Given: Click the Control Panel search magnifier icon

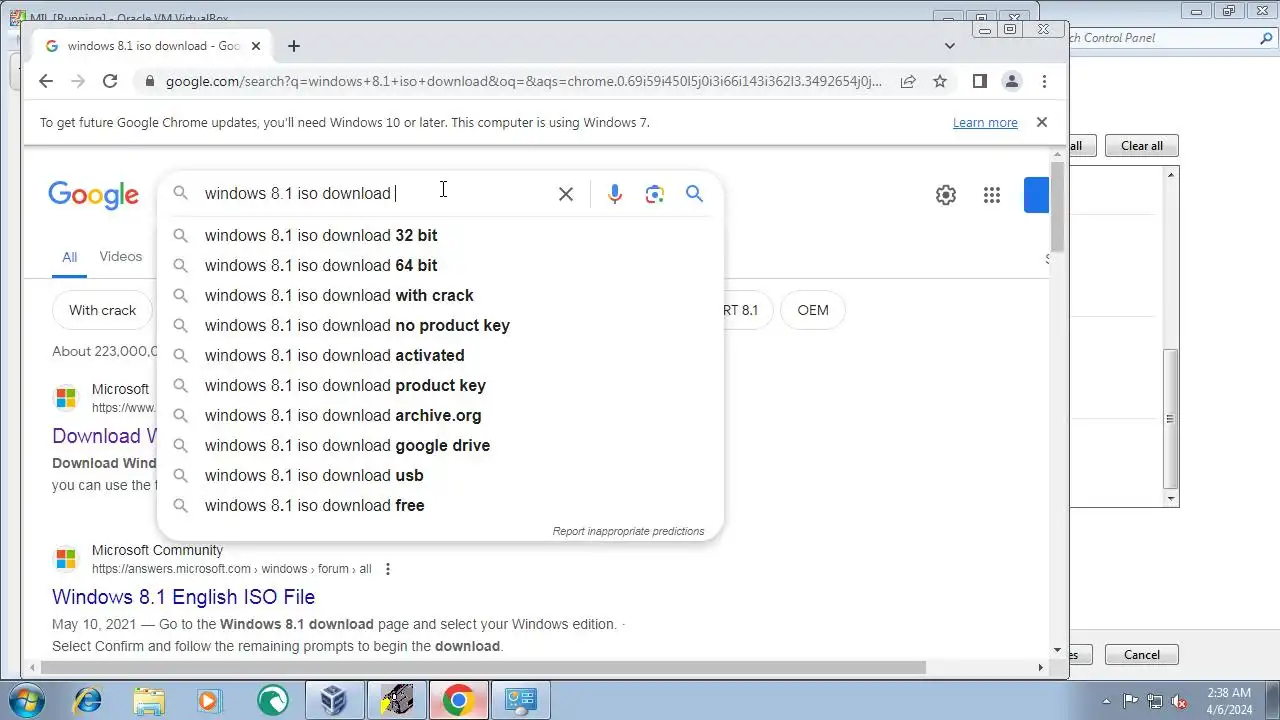Looking at the screenshot, I should 1265,38.
